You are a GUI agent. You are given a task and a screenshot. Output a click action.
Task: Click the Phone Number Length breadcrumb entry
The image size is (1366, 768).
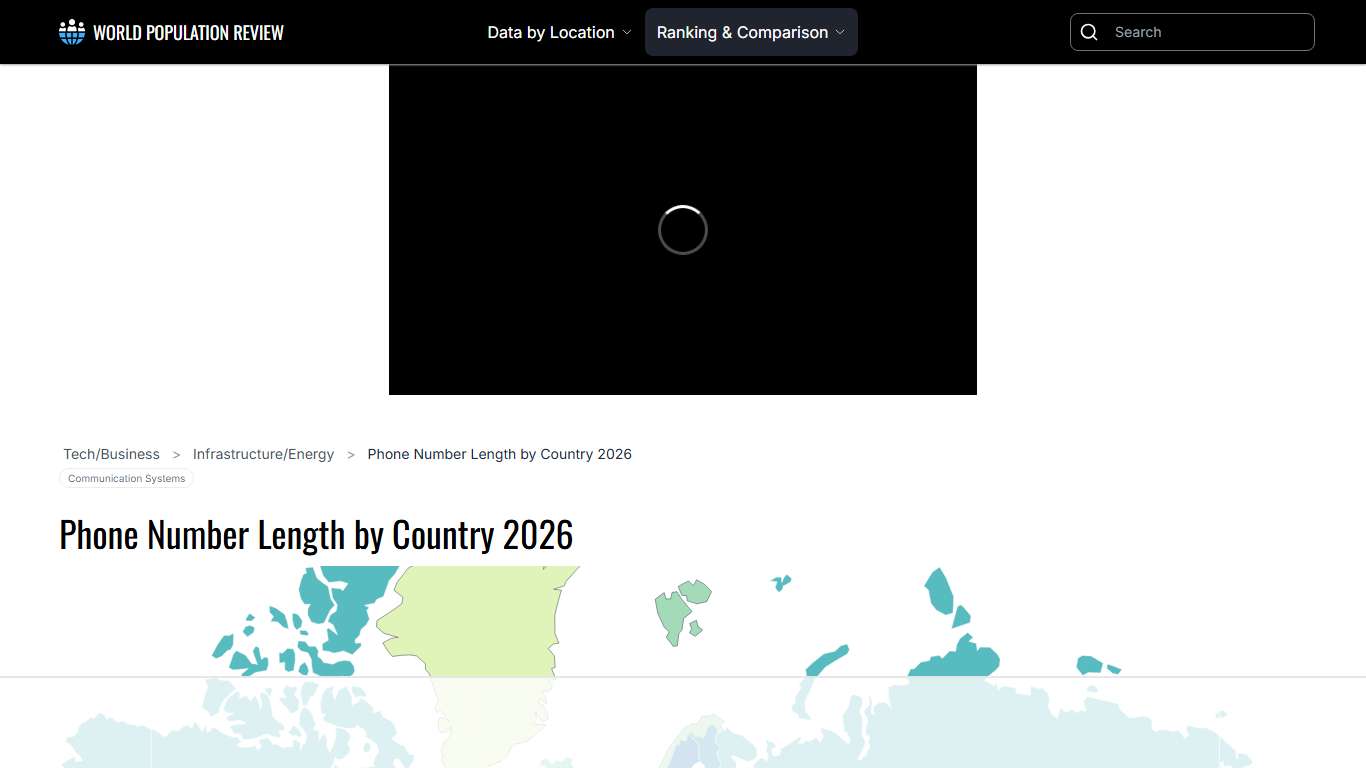499,454
